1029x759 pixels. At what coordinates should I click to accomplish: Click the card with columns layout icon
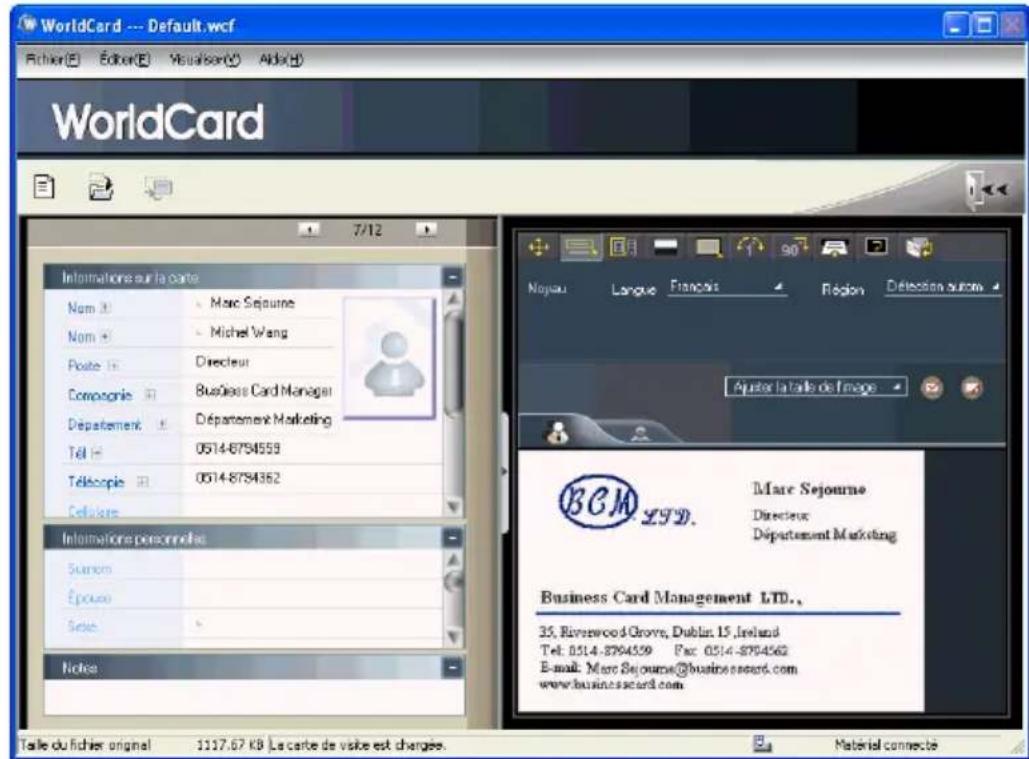coord(622,247)
